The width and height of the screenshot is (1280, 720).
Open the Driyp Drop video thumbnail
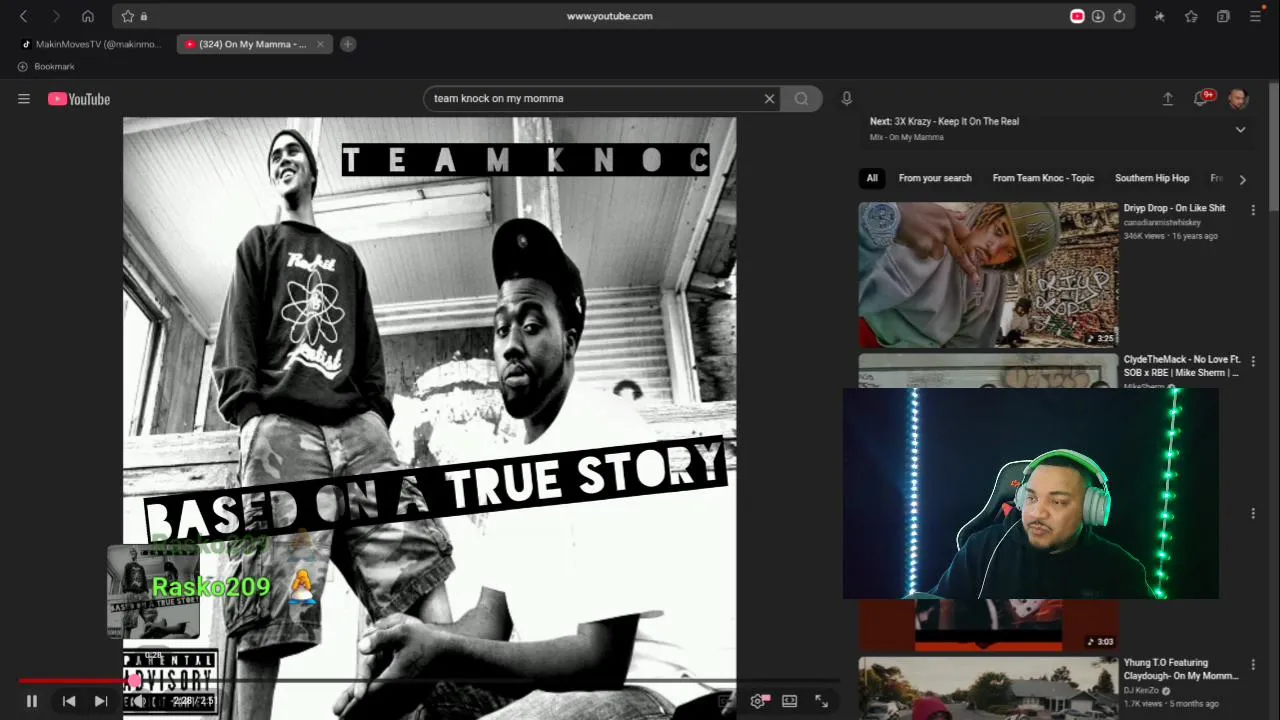point(988,275)
